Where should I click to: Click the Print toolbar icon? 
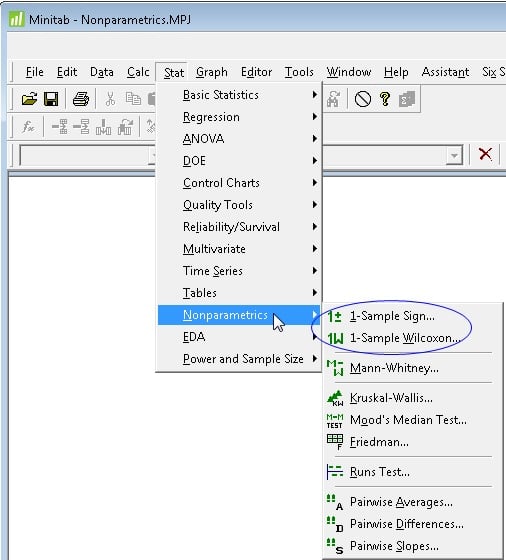pos(81,99)
